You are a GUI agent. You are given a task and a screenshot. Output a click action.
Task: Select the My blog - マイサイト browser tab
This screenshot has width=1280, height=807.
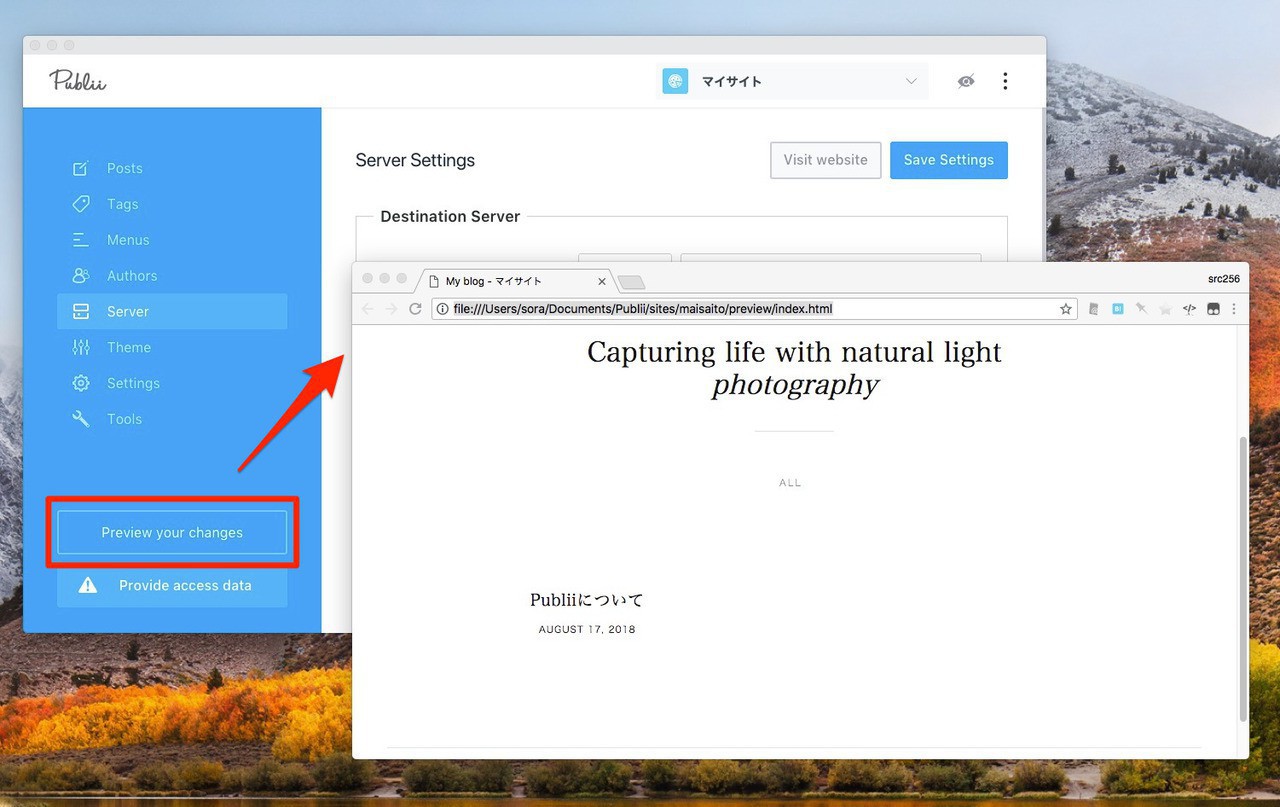pos(515,281)
